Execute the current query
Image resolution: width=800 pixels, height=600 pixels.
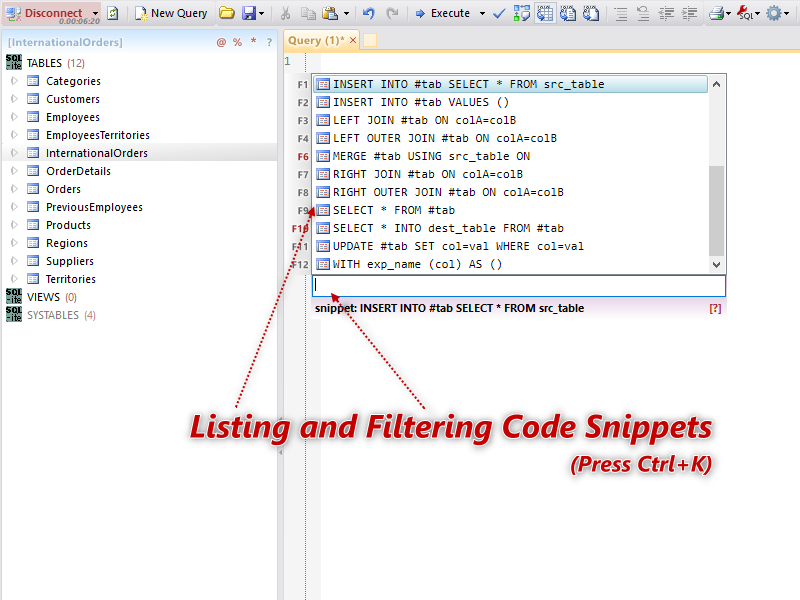pos(443,13)
